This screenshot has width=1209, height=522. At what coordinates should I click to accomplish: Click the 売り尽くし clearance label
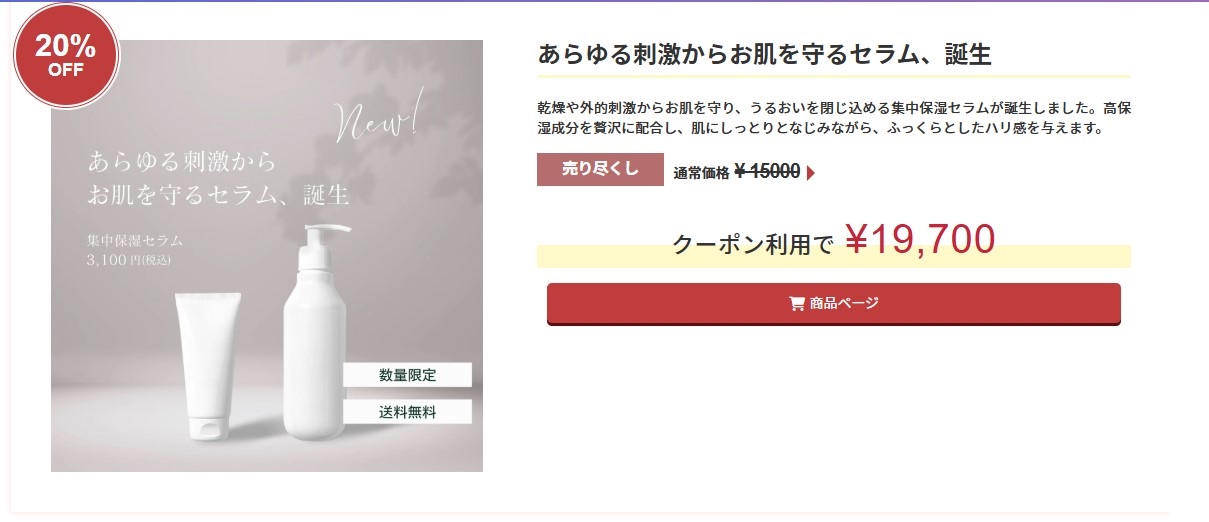[x=600, y=170]
